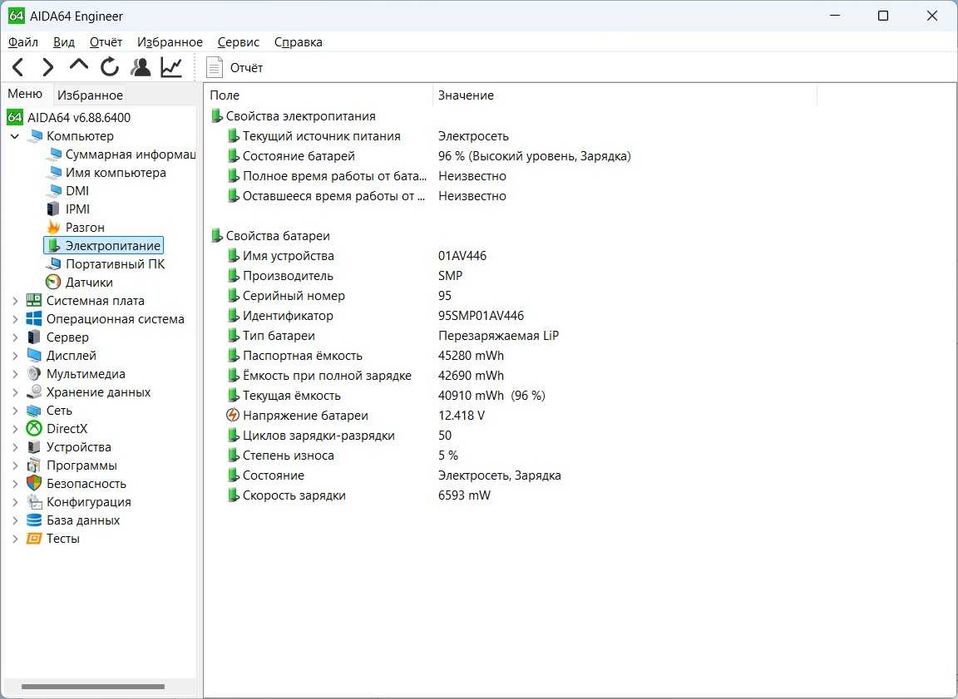Select the Программы tree icon
The image size is (958, 699).
point(34,466)
